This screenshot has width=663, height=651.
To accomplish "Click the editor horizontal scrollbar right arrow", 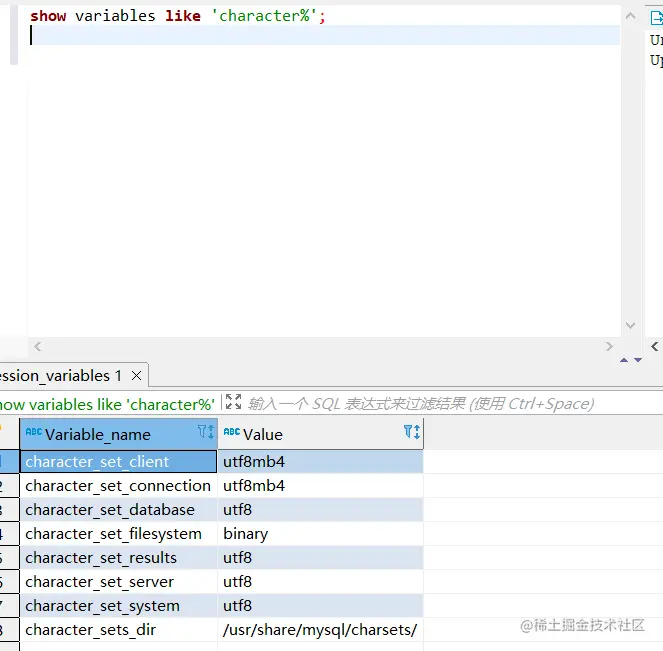I will [609, 347].
